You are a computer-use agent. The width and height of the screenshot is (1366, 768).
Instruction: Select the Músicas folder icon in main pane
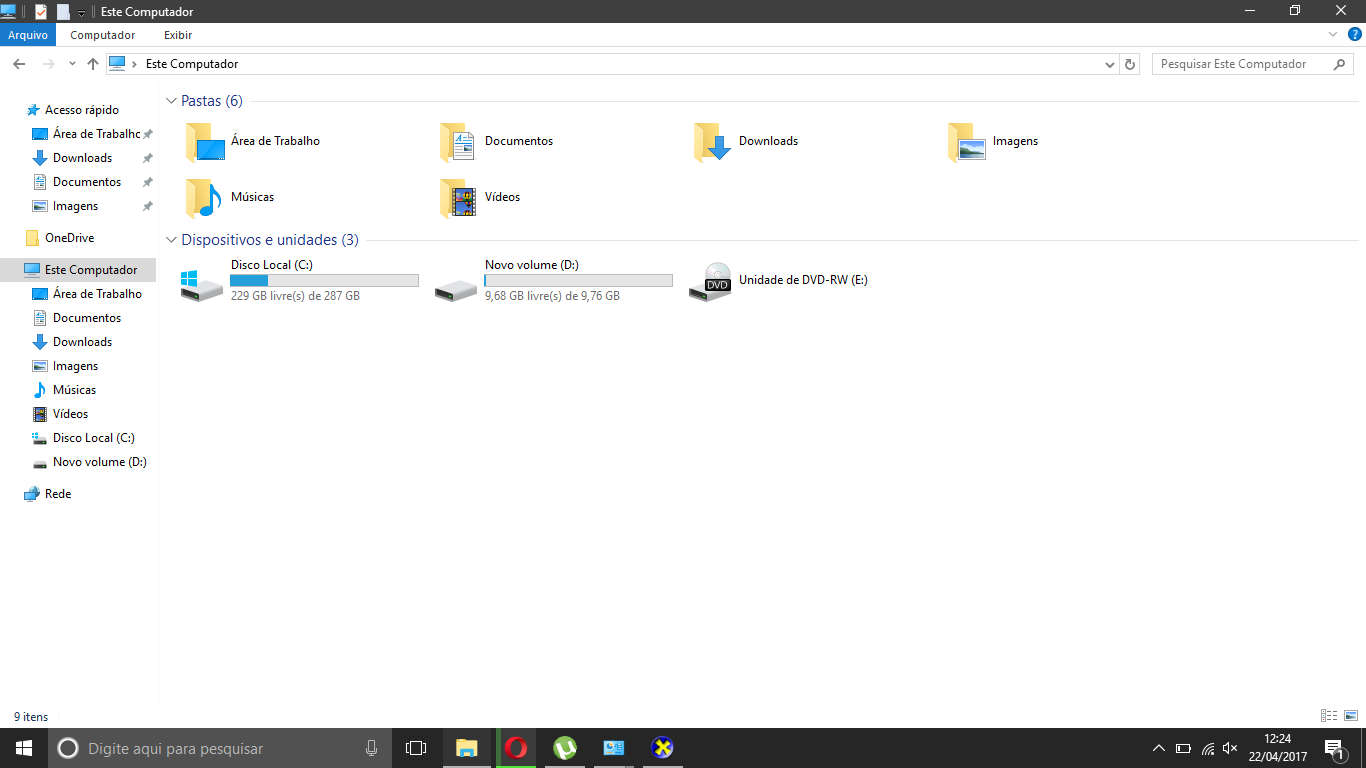point(205,198)
